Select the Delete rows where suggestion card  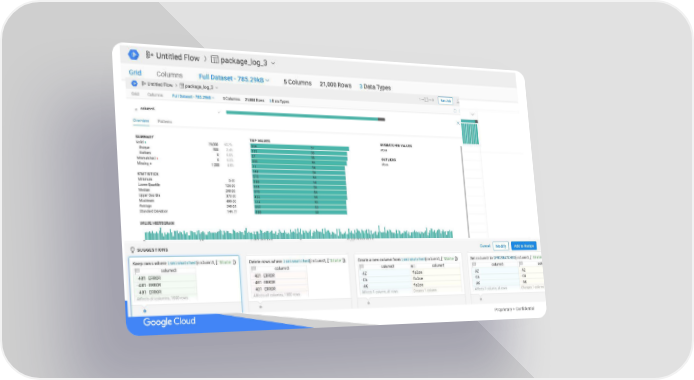coord(297,280)
